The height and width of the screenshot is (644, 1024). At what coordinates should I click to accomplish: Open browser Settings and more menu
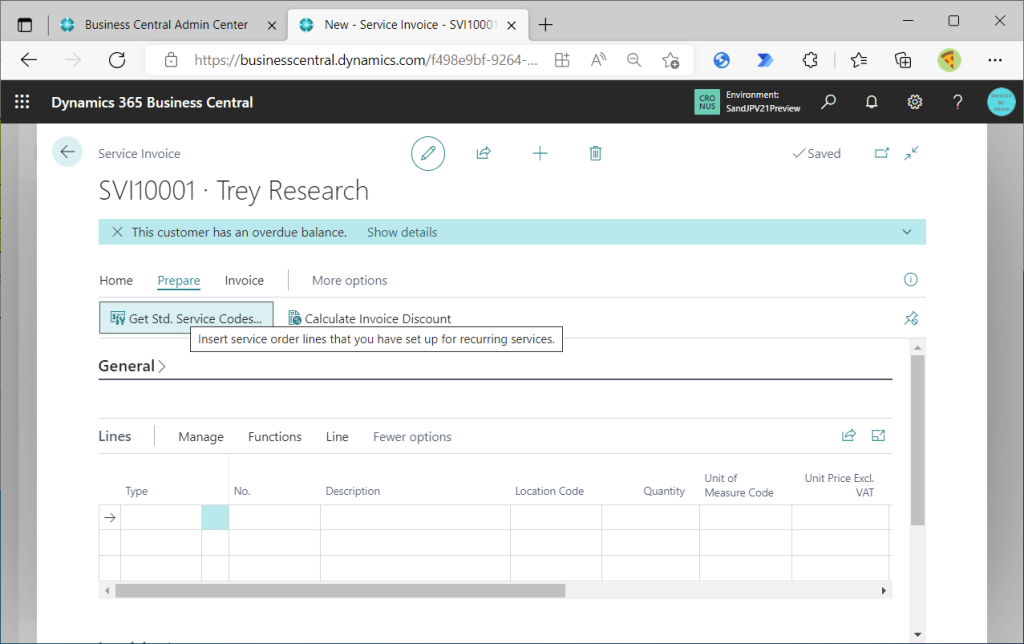pyautogui.click(x=995, y=60)
